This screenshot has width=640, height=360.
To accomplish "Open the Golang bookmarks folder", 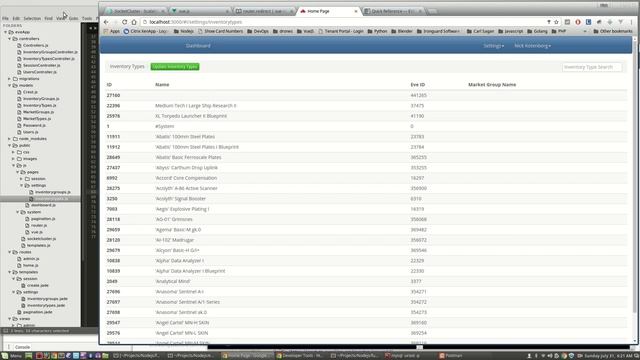I will pyautogui.click(x=537, y=31).
